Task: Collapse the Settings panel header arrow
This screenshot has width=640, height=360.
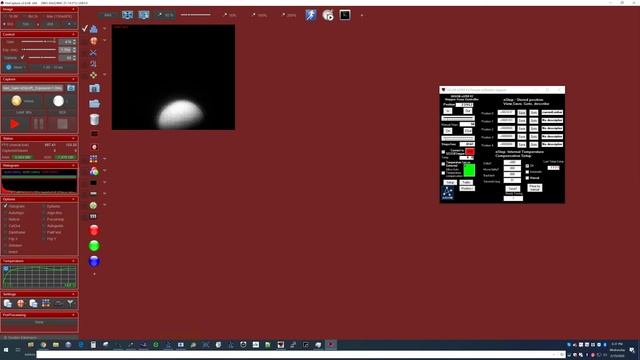Action: 73,294
